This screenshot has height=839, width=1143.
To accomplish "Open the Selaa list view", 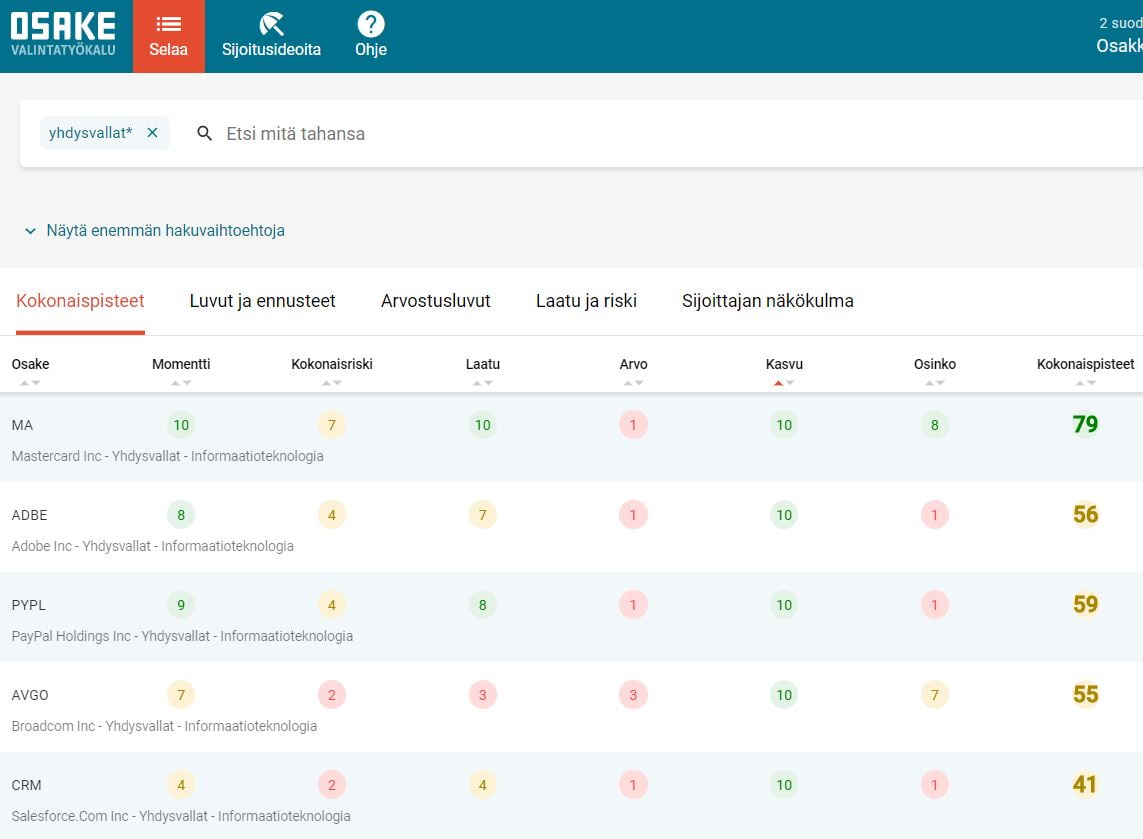I will coord(168,36).
